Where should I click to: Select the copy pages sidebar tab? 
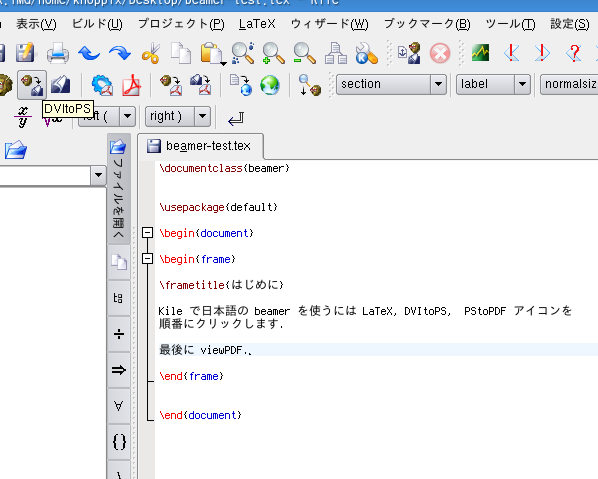(x=119, y=262)
